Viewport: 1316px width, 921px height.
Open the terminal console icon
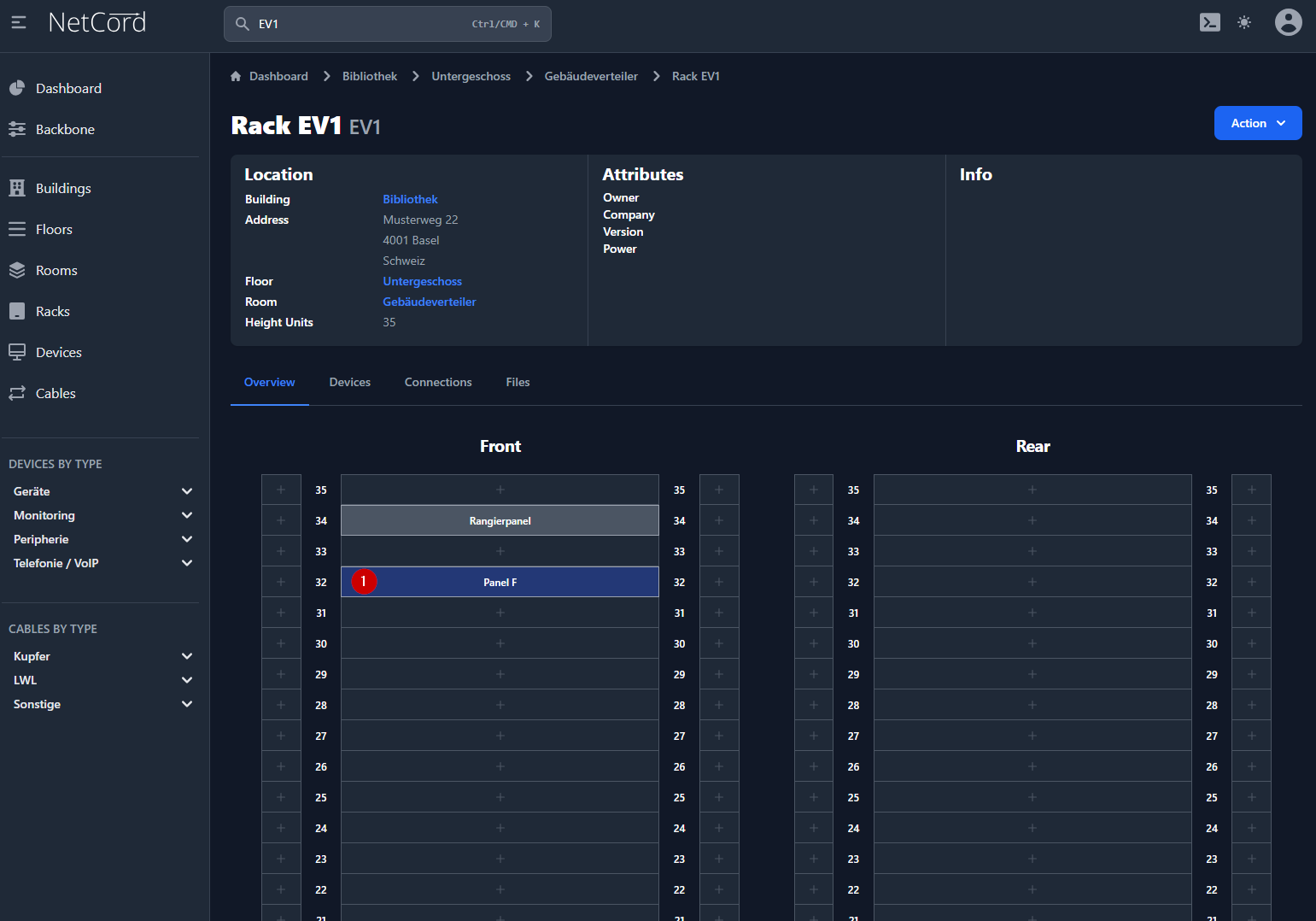pyautogui.click(x=1209, y=23)
